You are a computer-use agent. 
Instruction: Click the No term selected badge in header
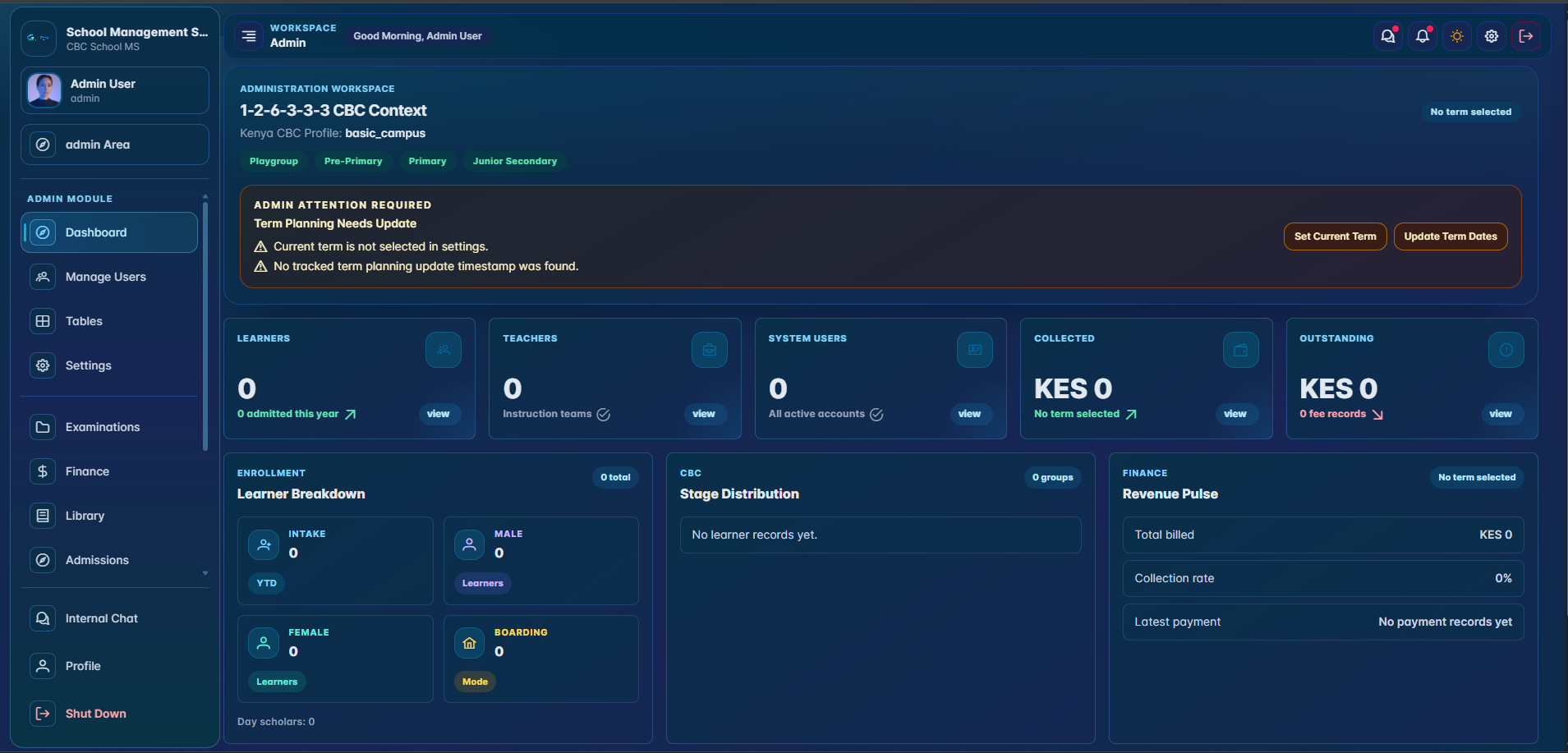1470,112
